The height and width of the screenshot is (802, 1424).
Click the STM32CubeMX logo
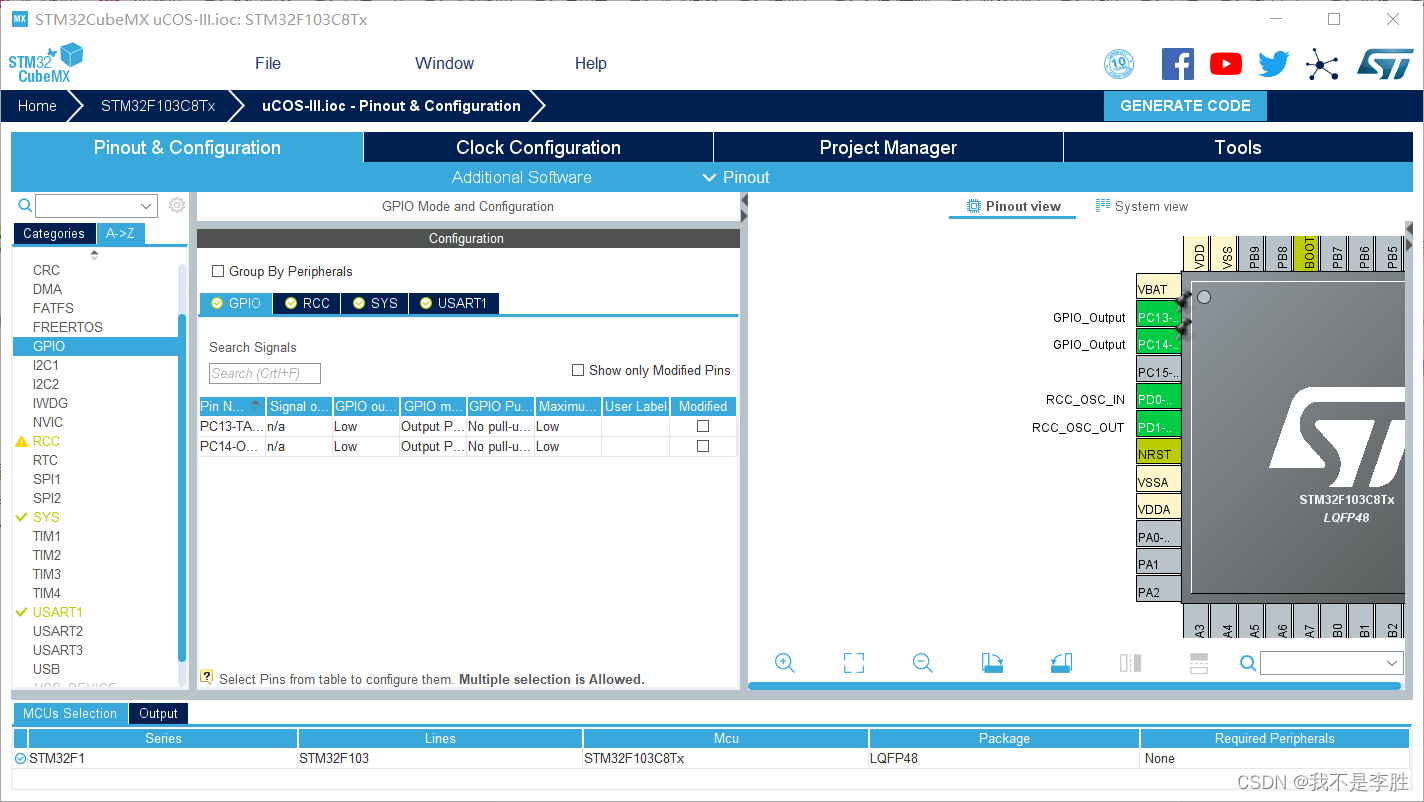coord(46,63)
